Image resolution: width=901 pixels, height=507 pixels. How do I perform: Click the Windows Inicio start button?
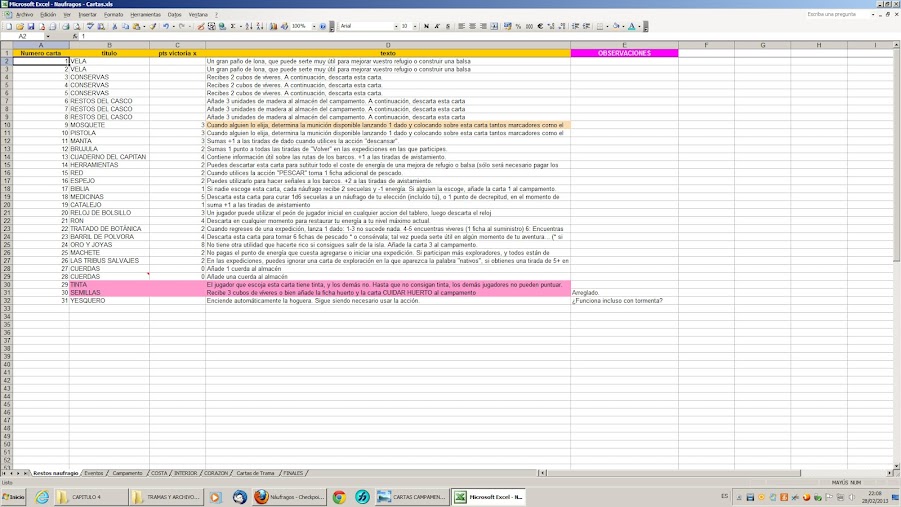(x=14, y=497)
